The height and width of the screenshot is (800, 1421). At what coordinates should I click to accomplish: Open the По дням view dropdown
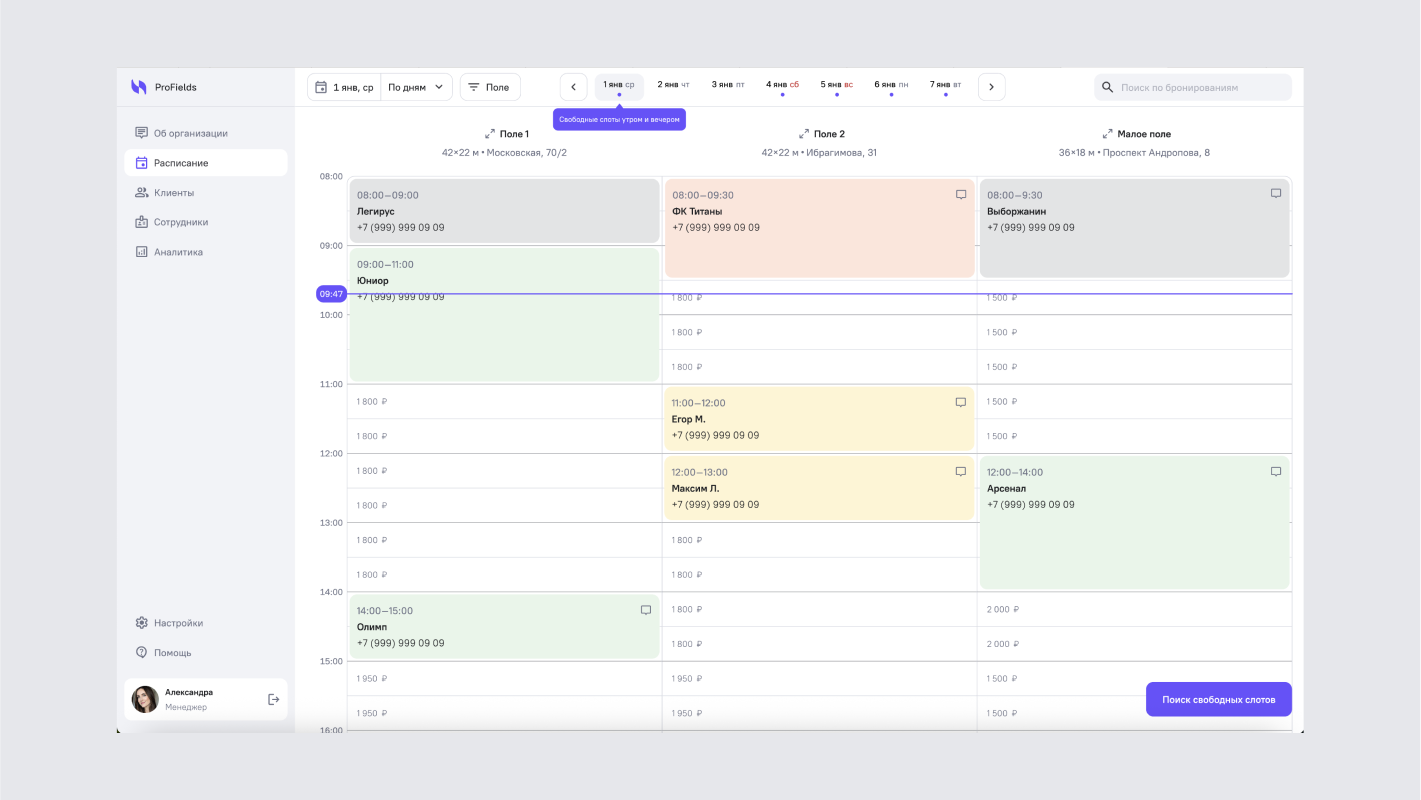(416, 87)
